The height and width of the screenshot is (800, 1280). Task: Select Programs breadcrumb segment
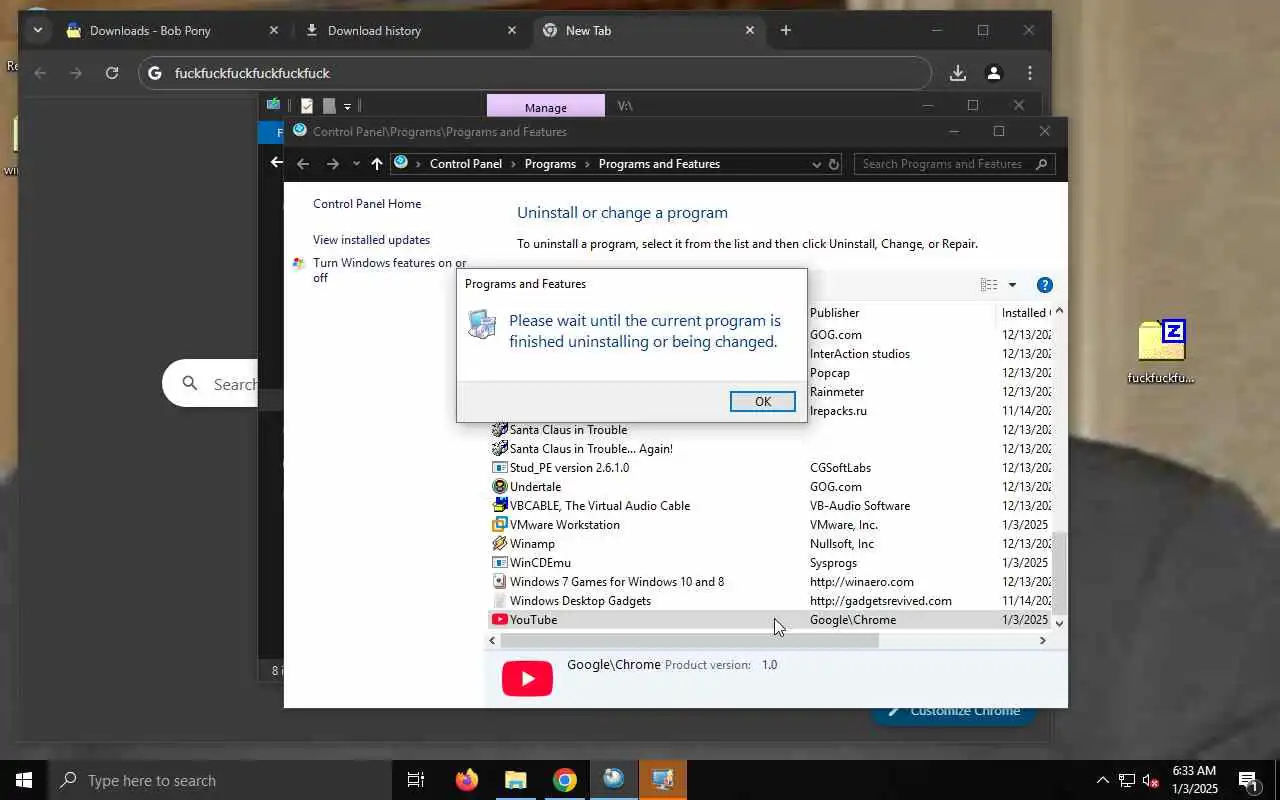point(550,164)
